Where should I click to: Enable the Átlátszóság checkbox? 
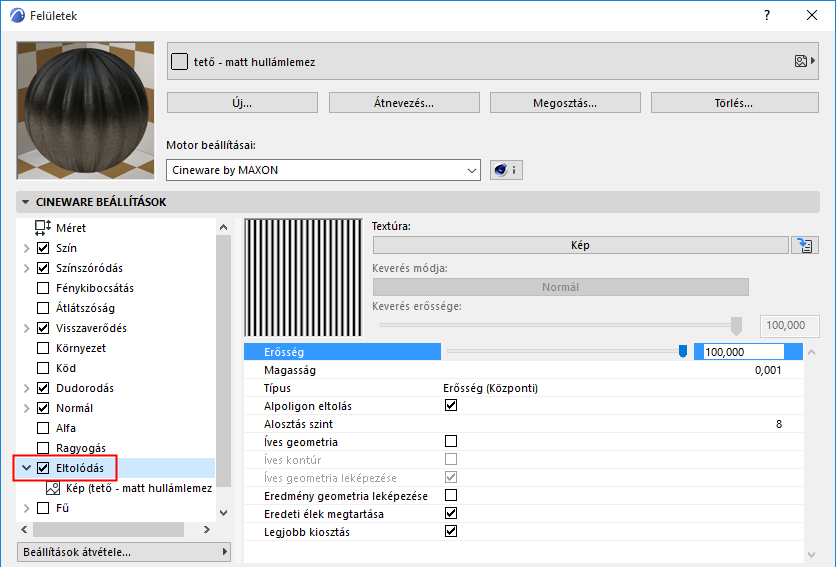tap(43, 308)
